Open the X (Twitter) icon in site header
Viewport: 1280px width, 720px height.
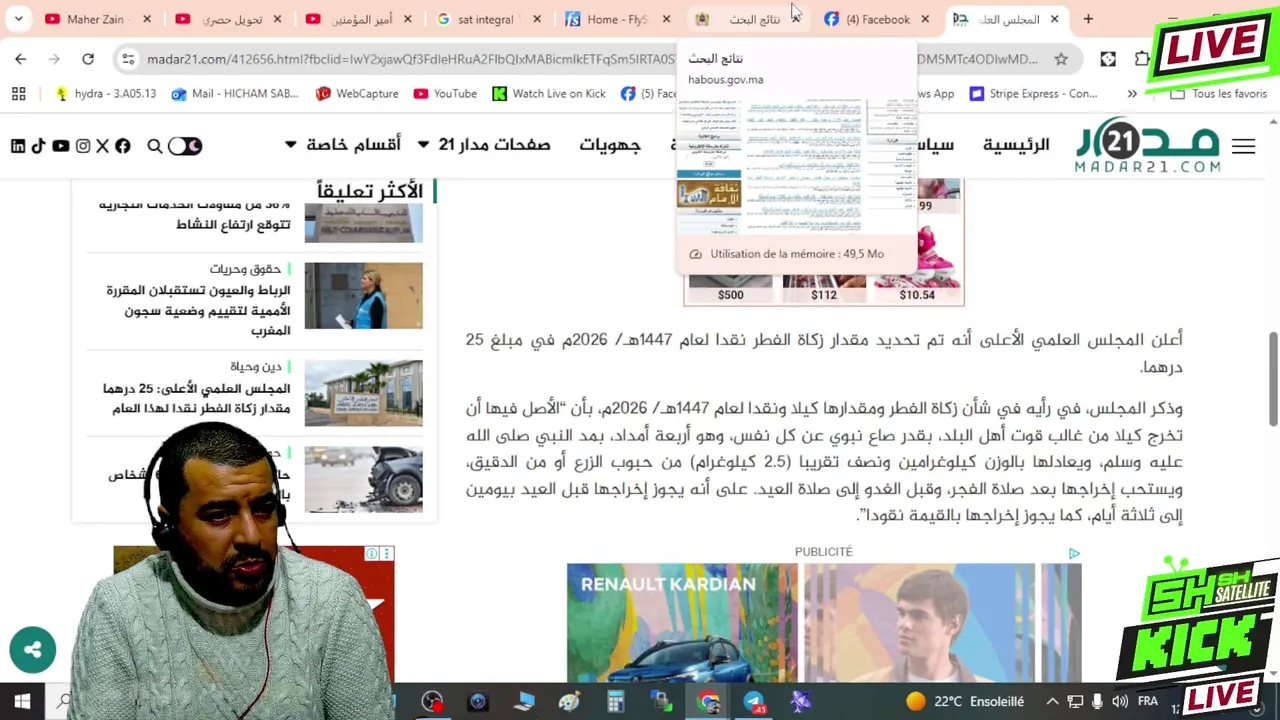point(102,146)
